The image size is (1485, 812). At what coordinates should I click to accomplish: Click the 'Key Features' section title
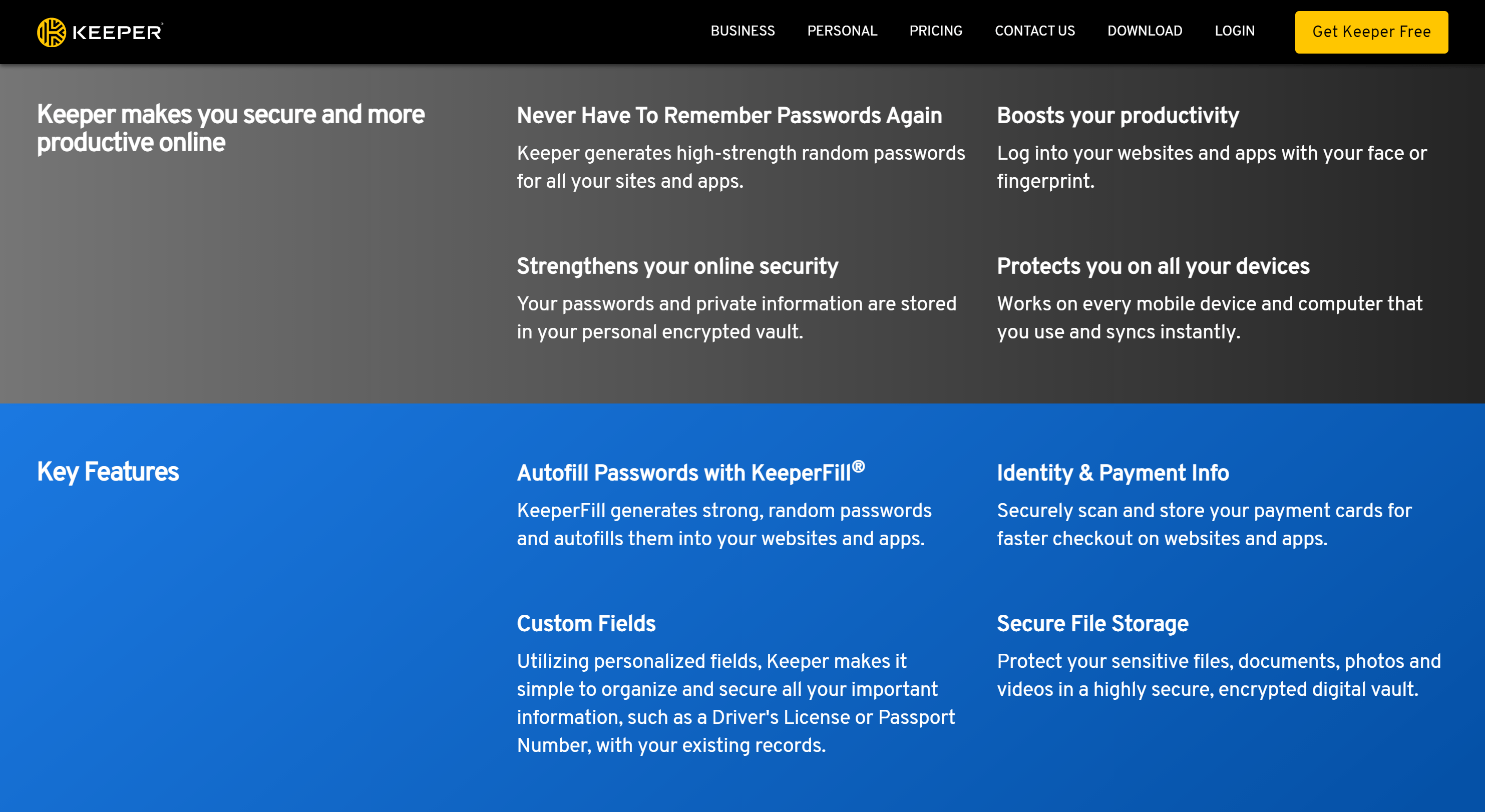[x=108, y=472]
